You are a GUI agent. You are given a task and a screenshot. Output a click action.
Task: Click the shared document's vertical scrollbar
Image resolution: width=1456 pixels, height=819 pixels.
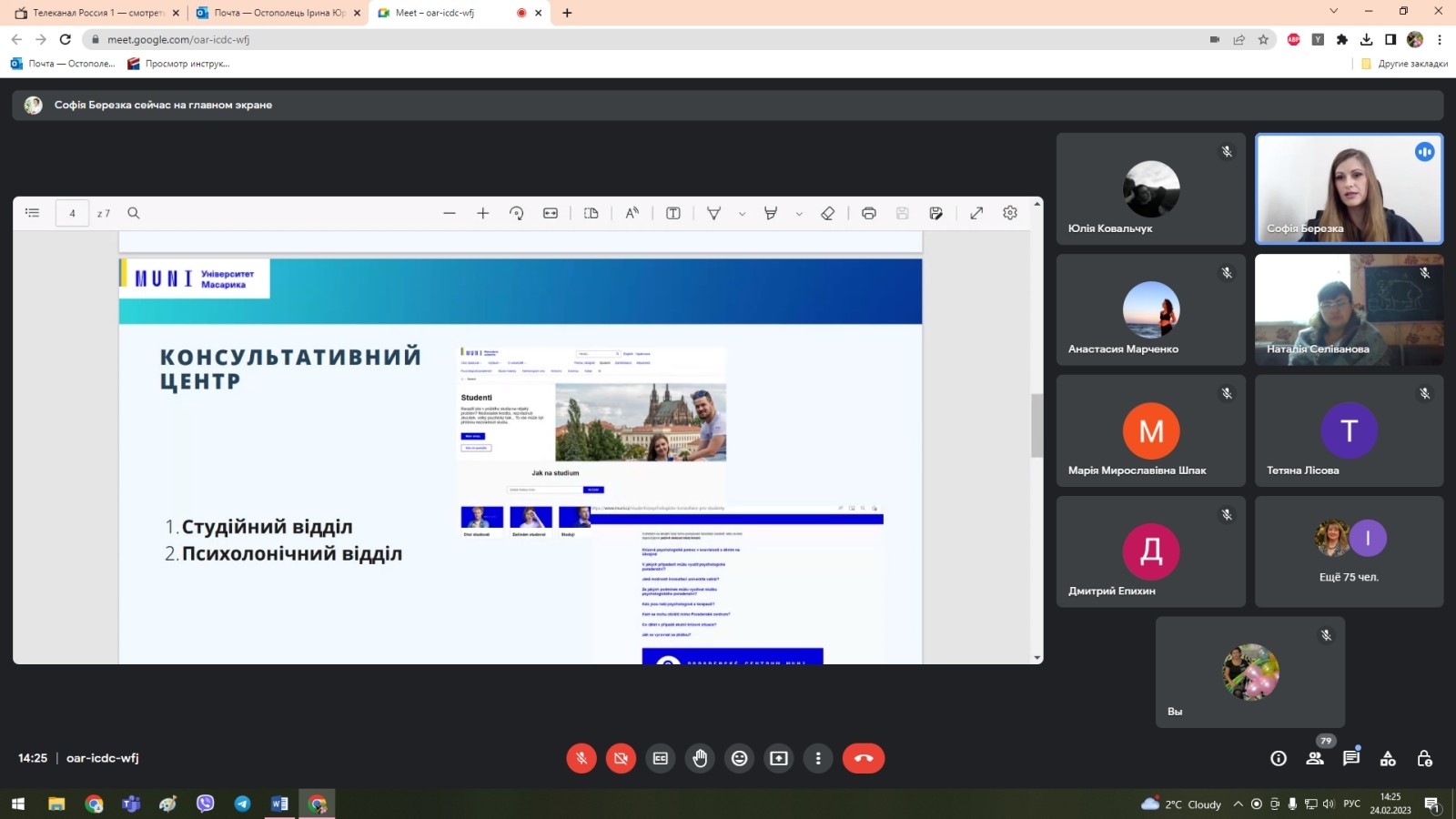click(1036, 426)
